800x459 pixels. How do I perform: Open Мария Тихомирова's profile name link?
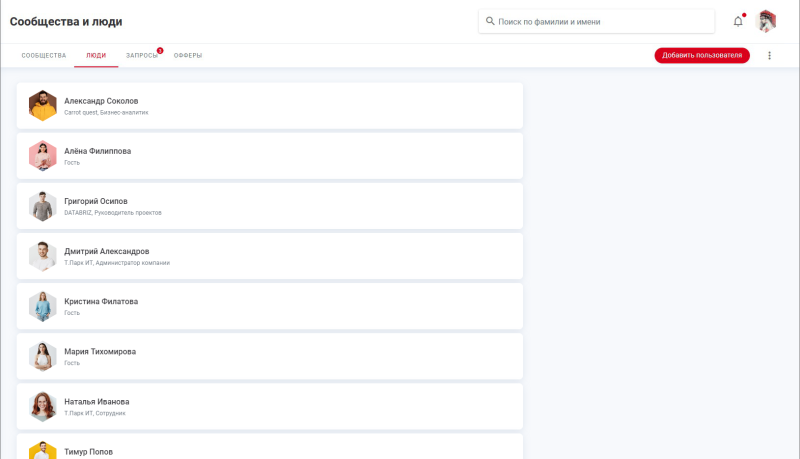point(100,351)
